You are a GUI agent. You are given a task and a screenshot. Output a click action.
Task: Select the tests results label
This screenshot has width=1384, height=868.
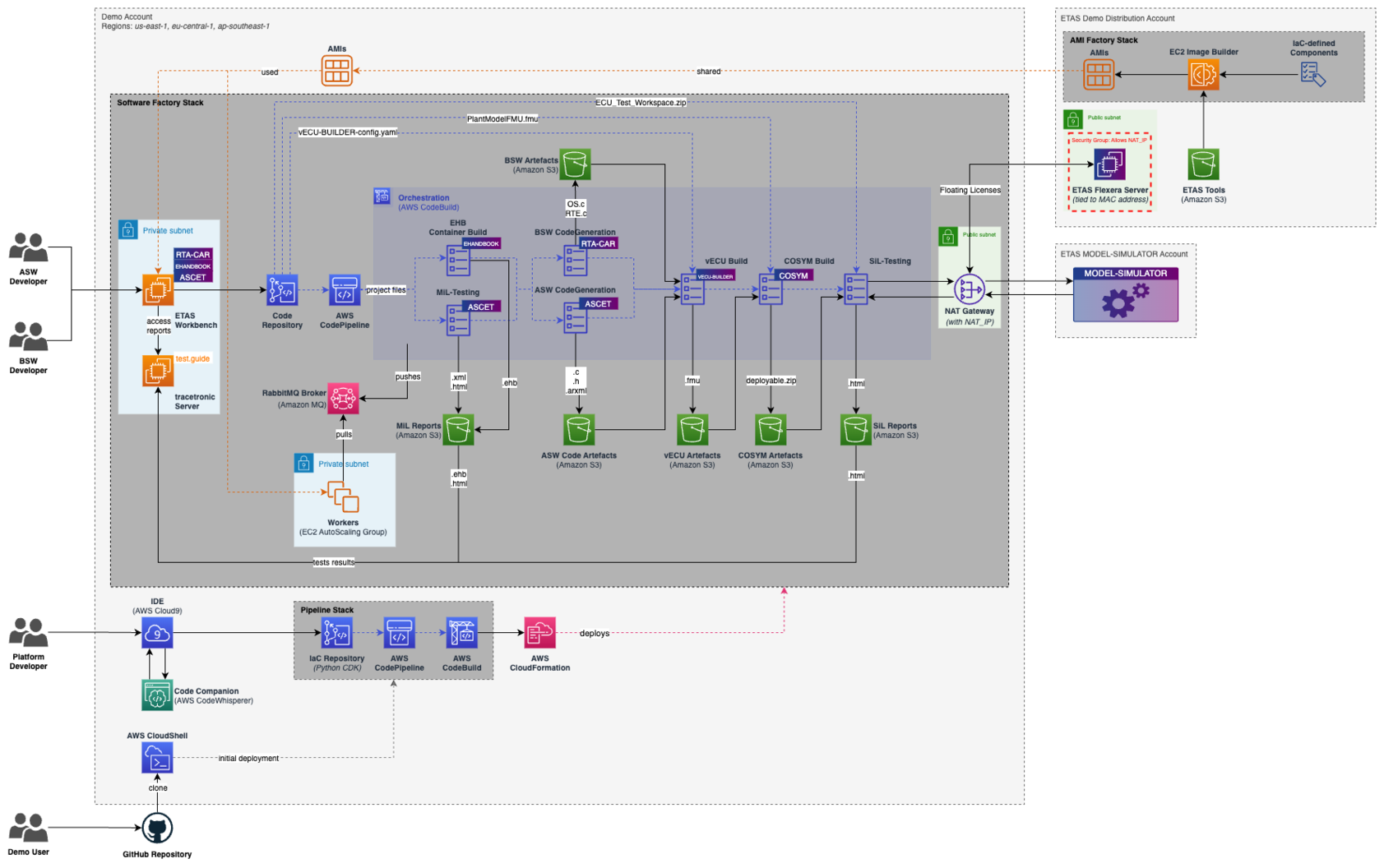coord(334,562)
